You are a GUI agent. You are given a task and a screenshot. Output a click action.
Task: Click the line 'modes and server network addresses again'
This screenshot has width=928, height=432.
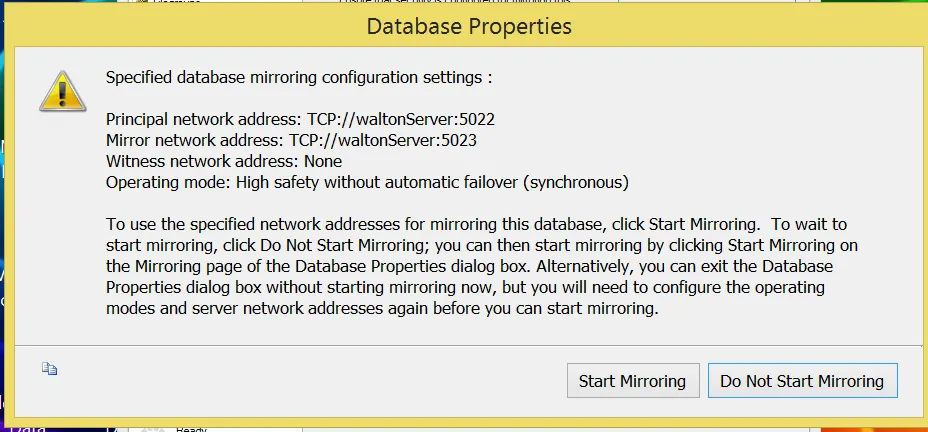pyautogui.click(x=382, y=309)
